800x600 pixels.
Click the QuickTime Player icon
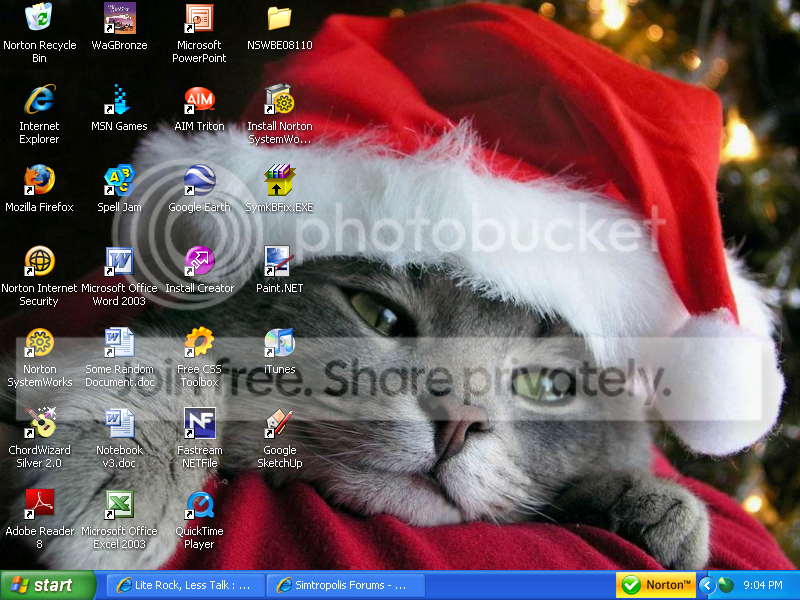[199, 504]
